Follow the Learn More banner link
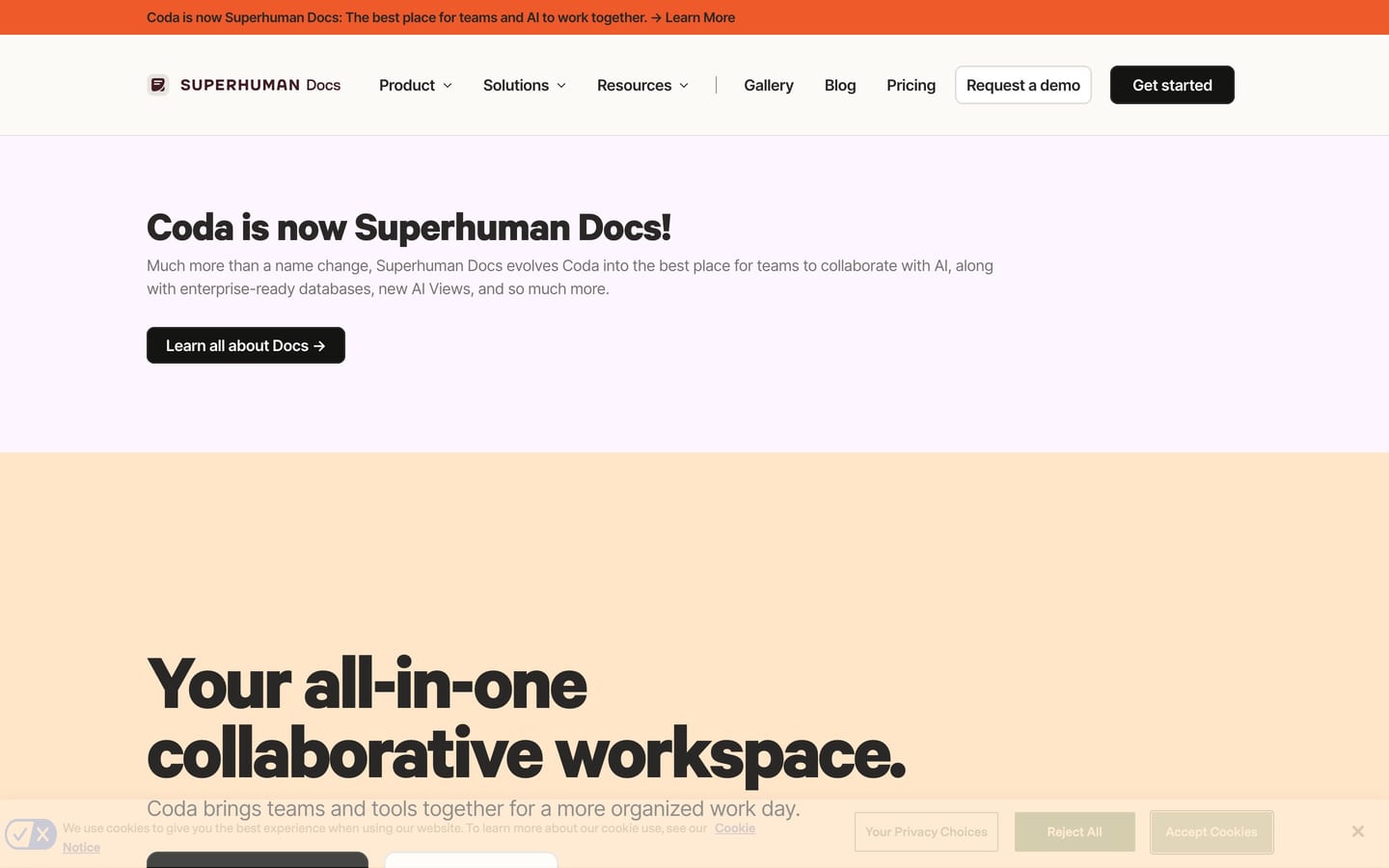1389x868 pixels. click(699, 17)
